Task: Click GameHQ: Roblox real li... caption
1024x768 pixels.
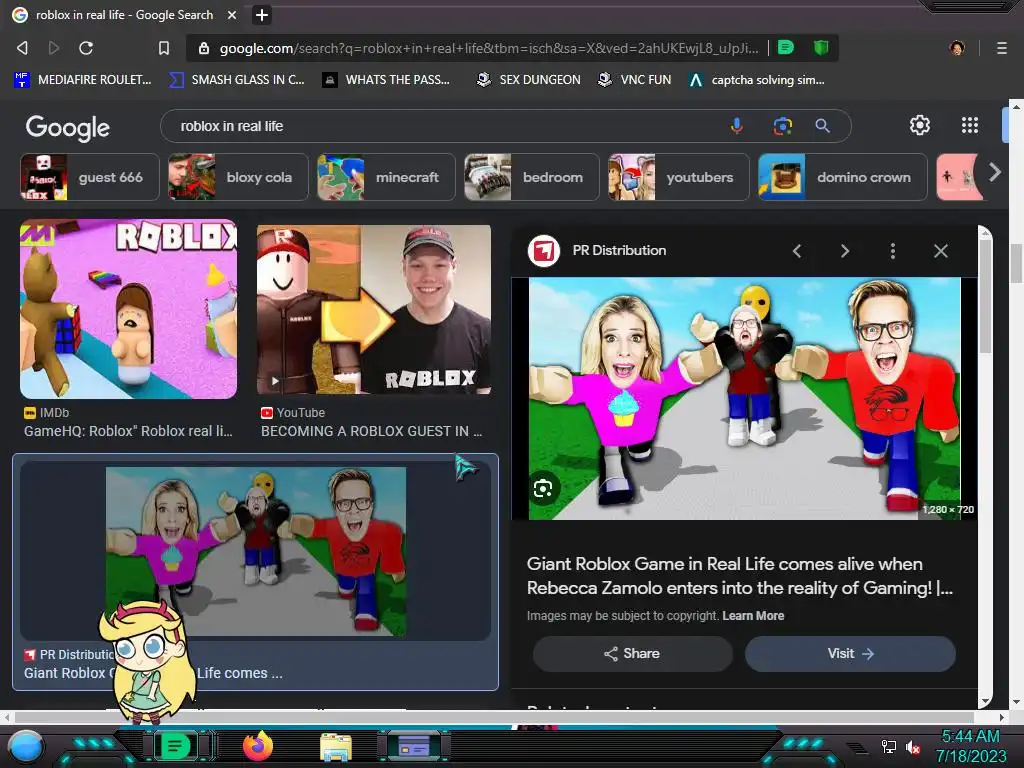Action: tap(128, 431)
